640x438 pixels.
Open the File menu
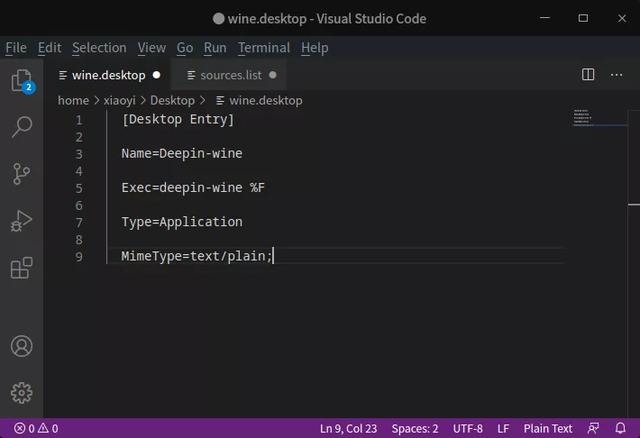point(16,48)
